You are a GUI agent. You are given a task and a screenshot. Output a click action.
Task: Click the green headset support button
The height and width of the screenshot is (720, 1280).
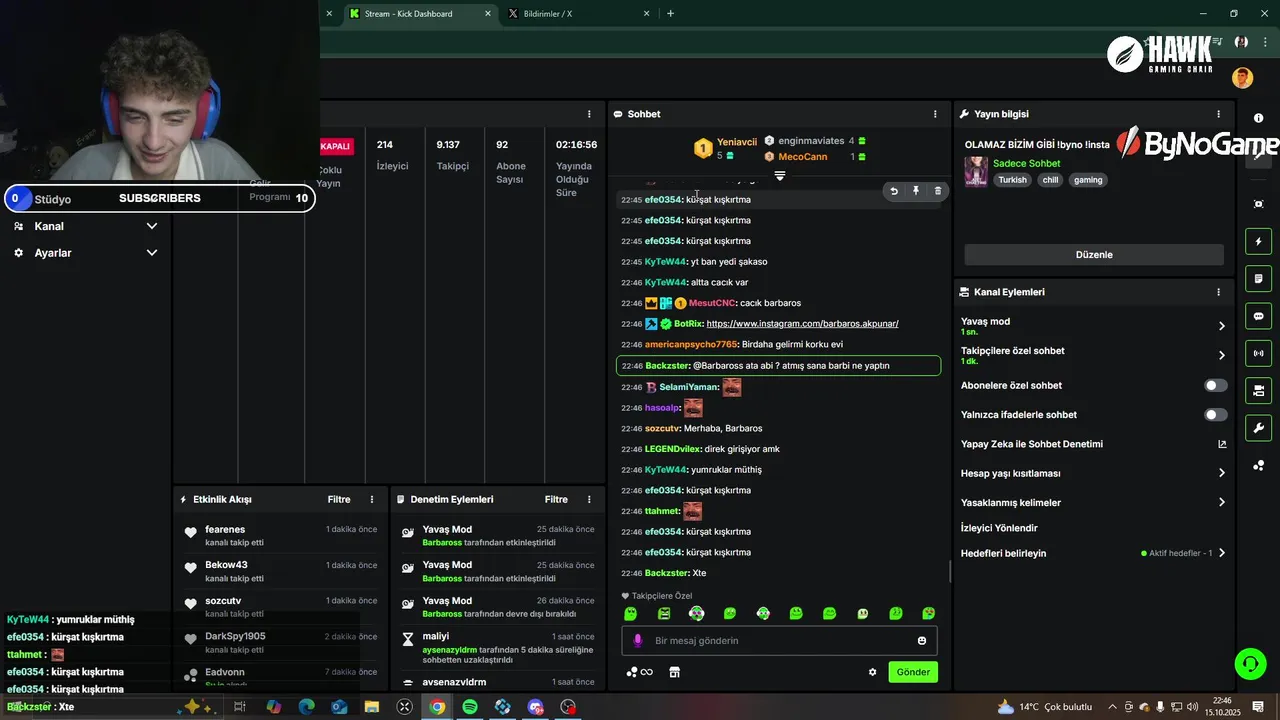[x=1249, y=663]
